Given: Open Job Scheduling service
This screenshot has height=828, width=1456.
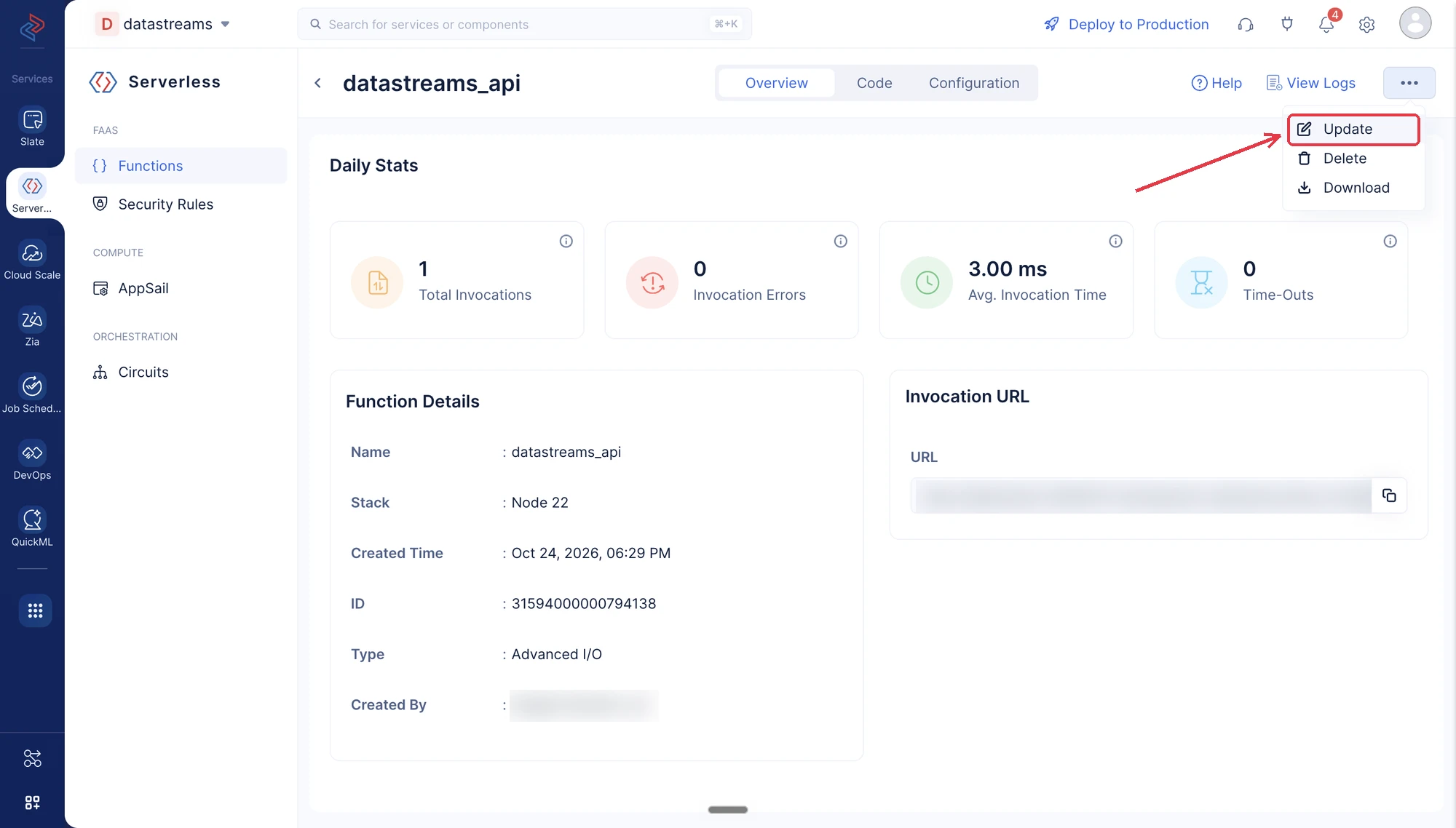Looking at the screenshot, I should pos(32,394).
